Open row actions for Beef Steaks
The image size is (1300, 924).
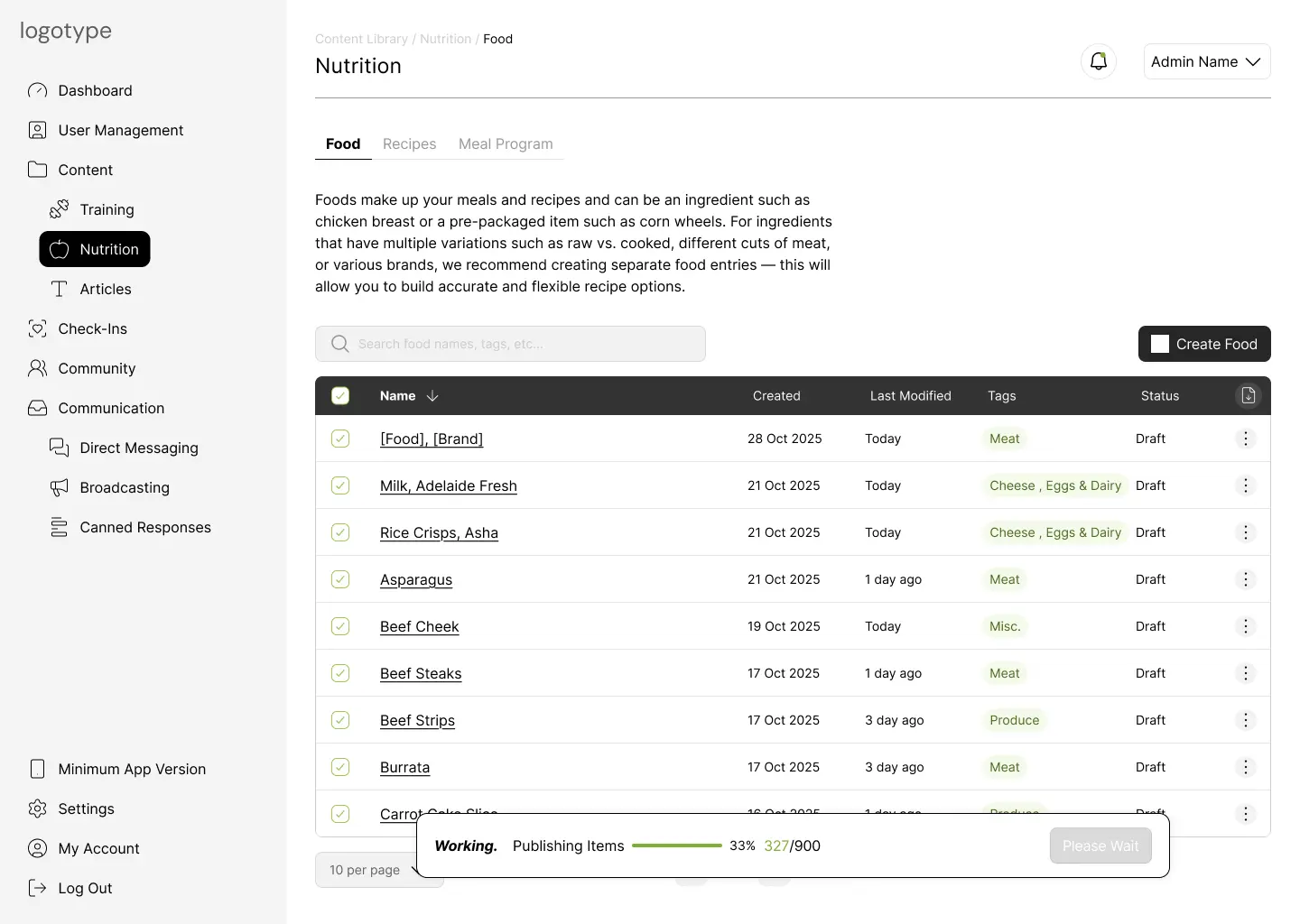1246,673
